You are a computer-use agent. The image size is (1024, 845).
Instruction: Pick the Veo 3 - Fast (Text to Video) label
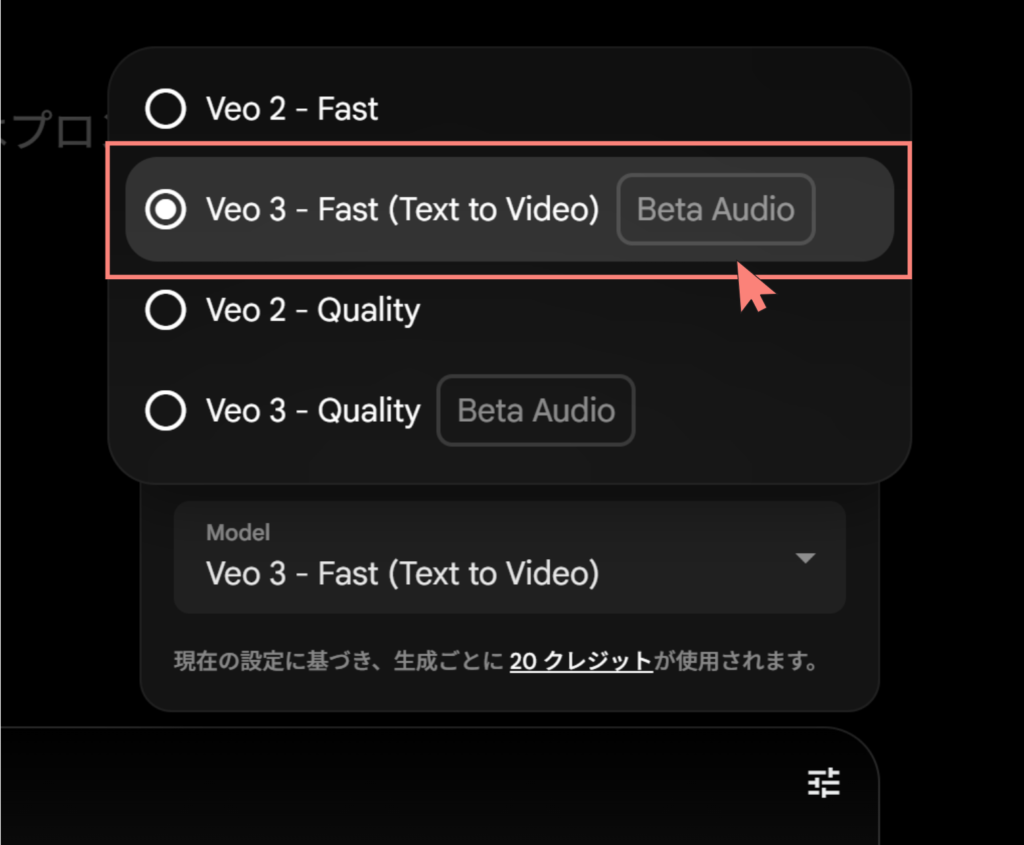click(402, 209)
